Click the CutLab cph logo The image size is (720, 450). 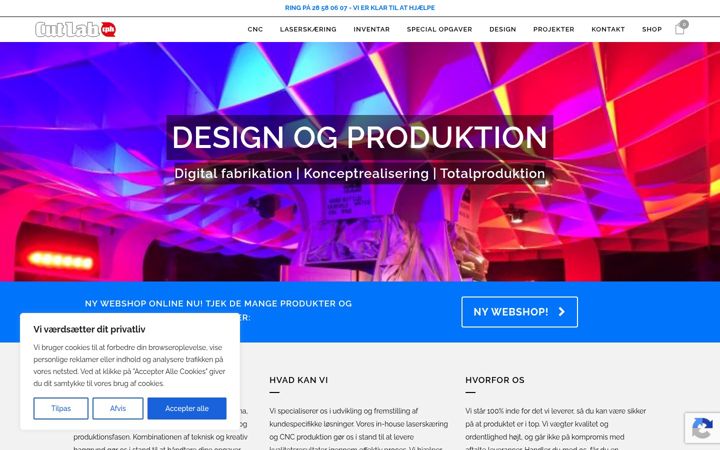[75, 29]
